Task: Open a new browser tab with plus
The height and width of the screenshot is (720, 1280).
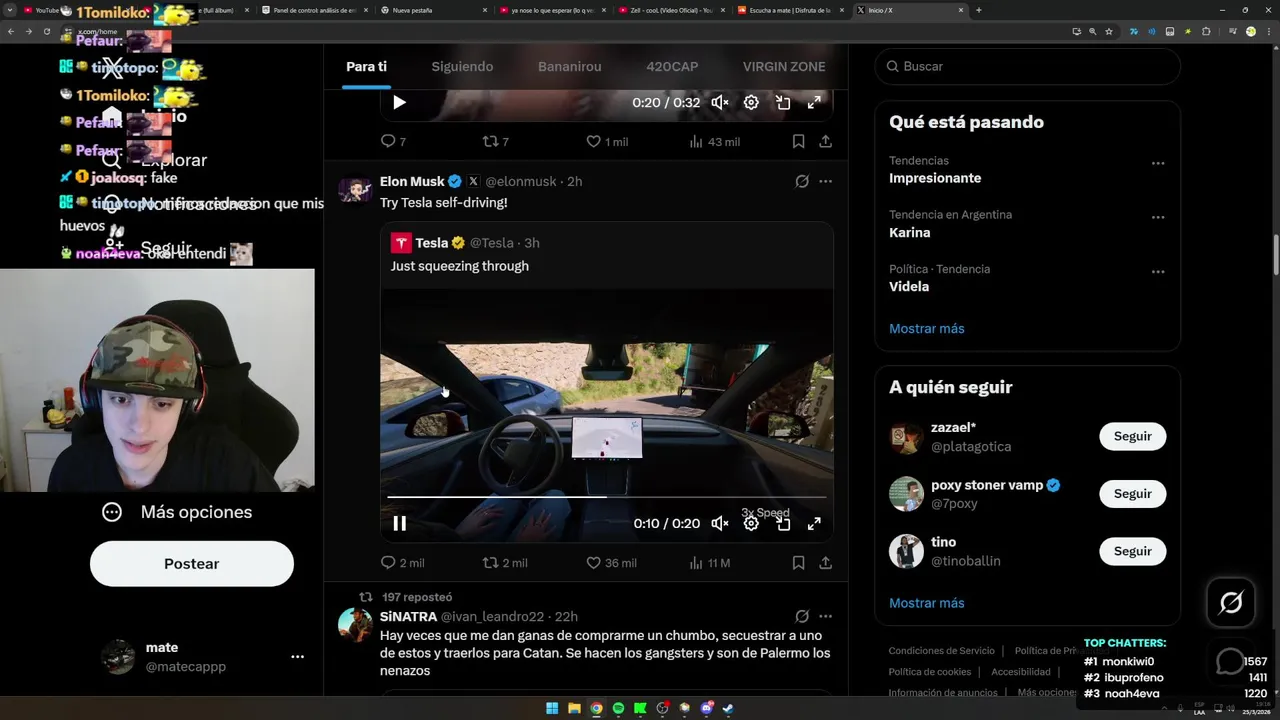Action: (978, 10)
